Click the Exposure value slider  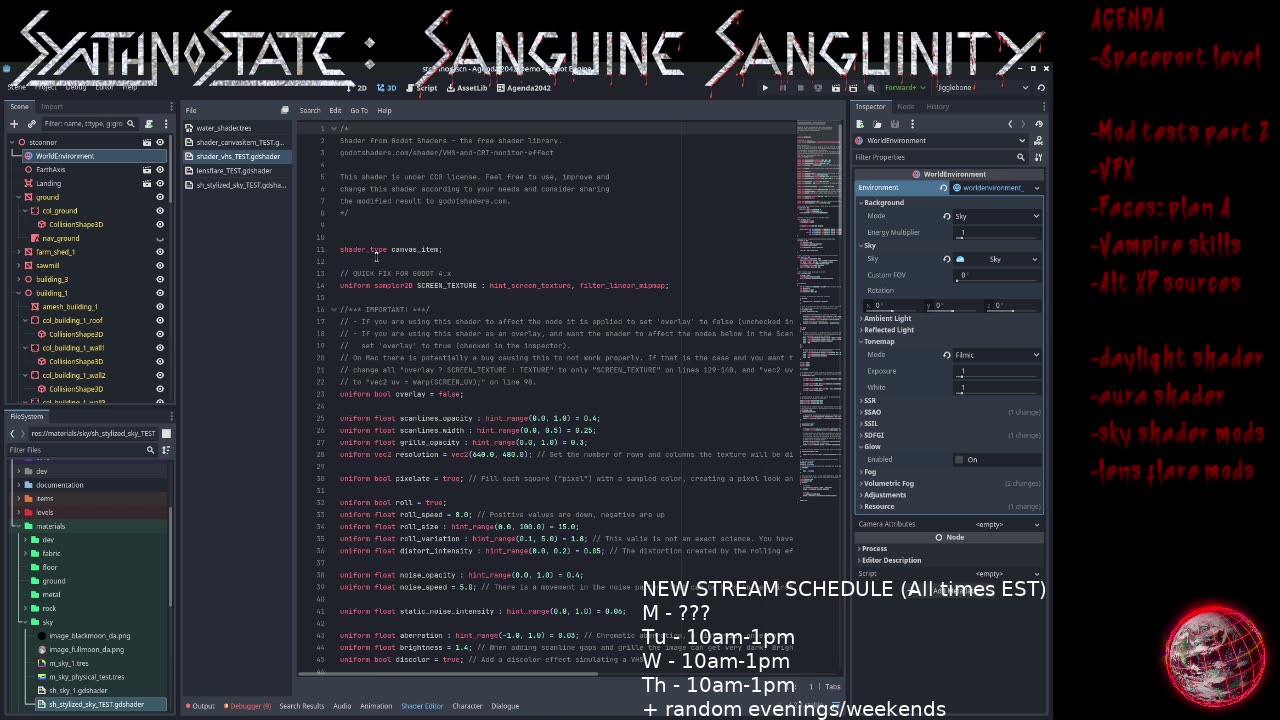[x=997, y=371]
